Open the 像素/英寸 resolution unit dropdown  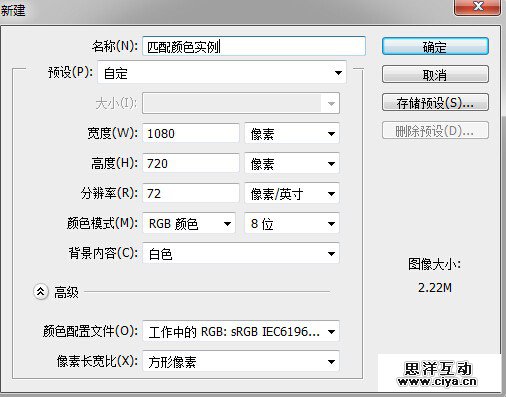[x=292, y=193]
